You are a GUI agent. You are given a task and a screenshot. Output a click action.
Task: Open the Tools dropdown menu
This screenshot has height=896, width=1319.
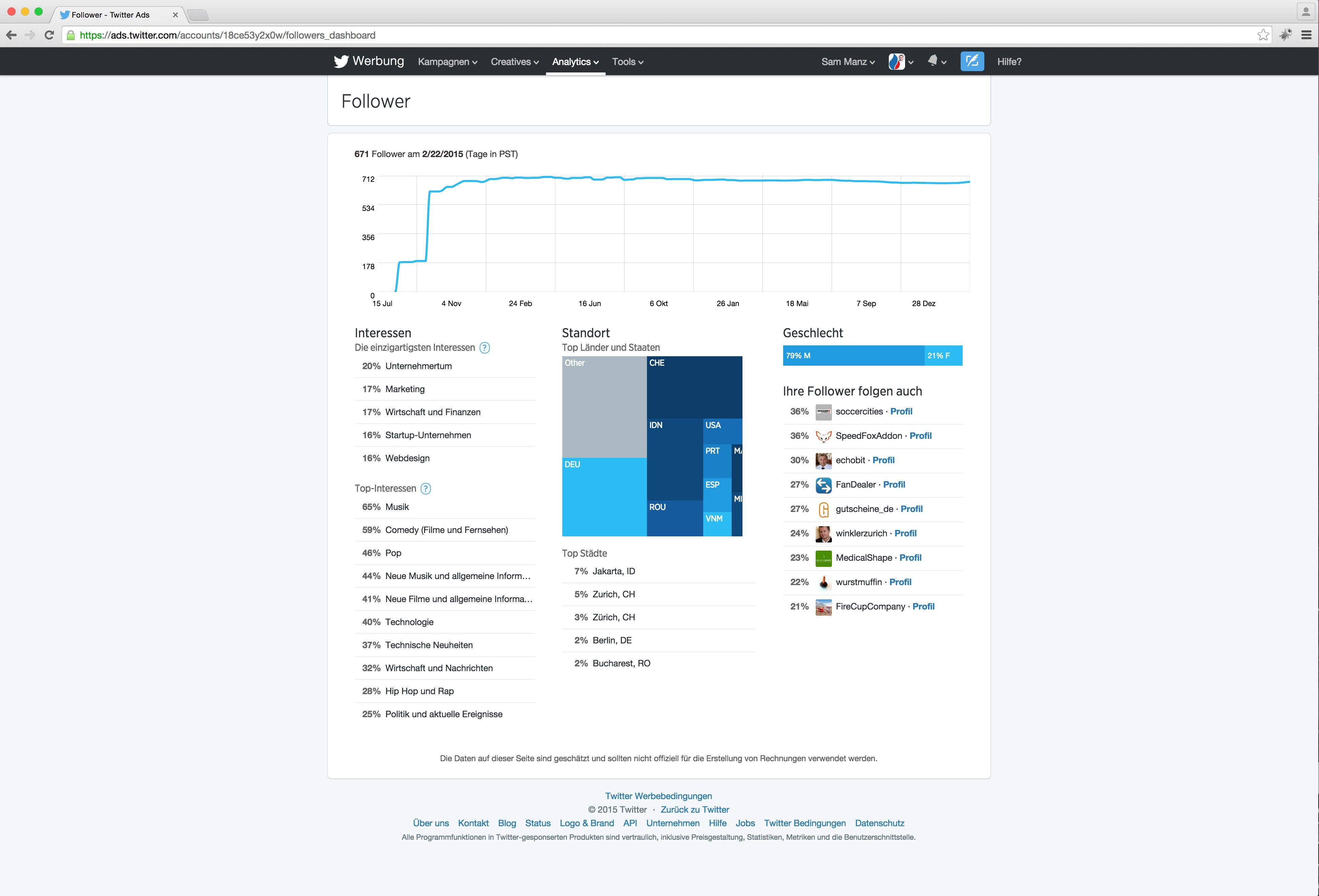pos(627,62)
